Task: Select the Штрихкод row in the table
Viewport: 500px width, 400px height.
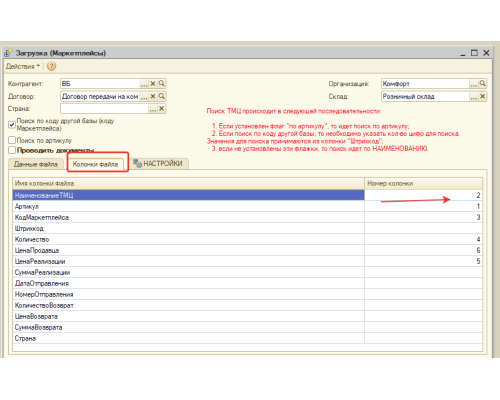Action: [248, 228]
